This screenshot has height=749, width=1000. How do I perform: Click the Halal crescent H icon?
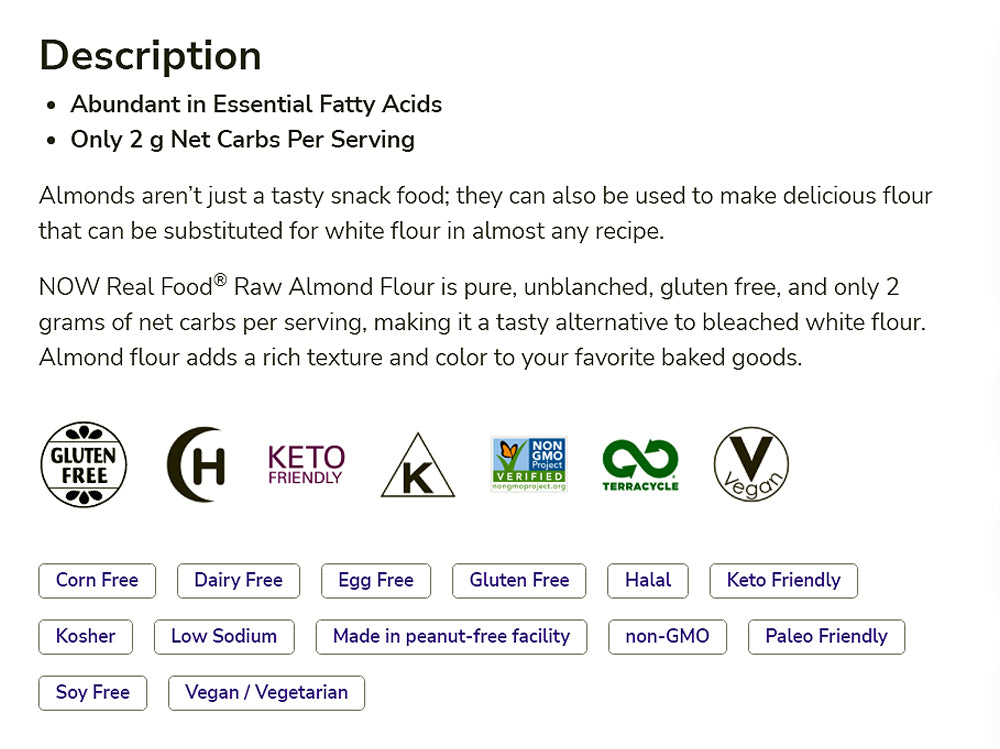196,464
